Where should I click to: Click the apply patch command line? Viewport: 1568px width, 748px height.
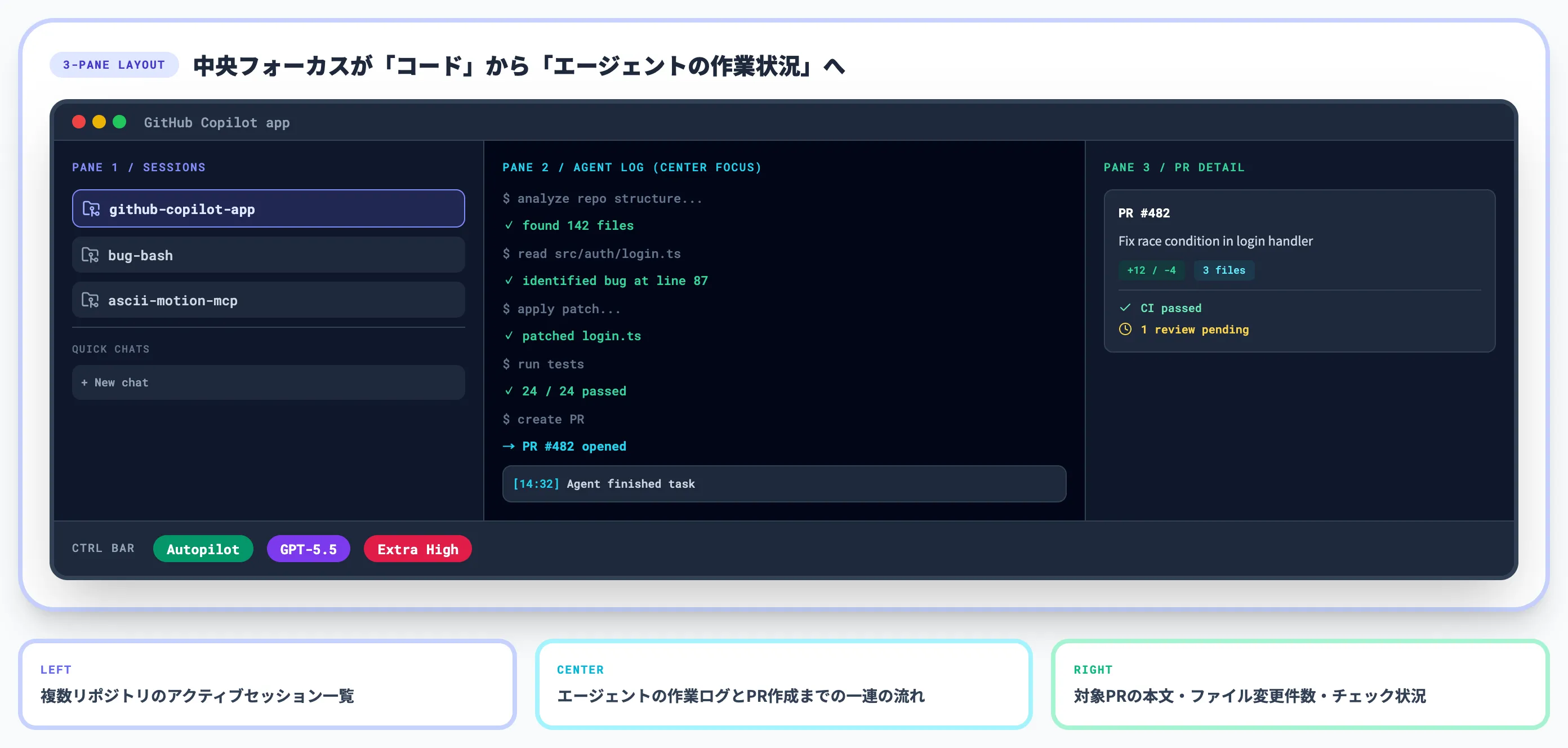(x=561, y=309)
